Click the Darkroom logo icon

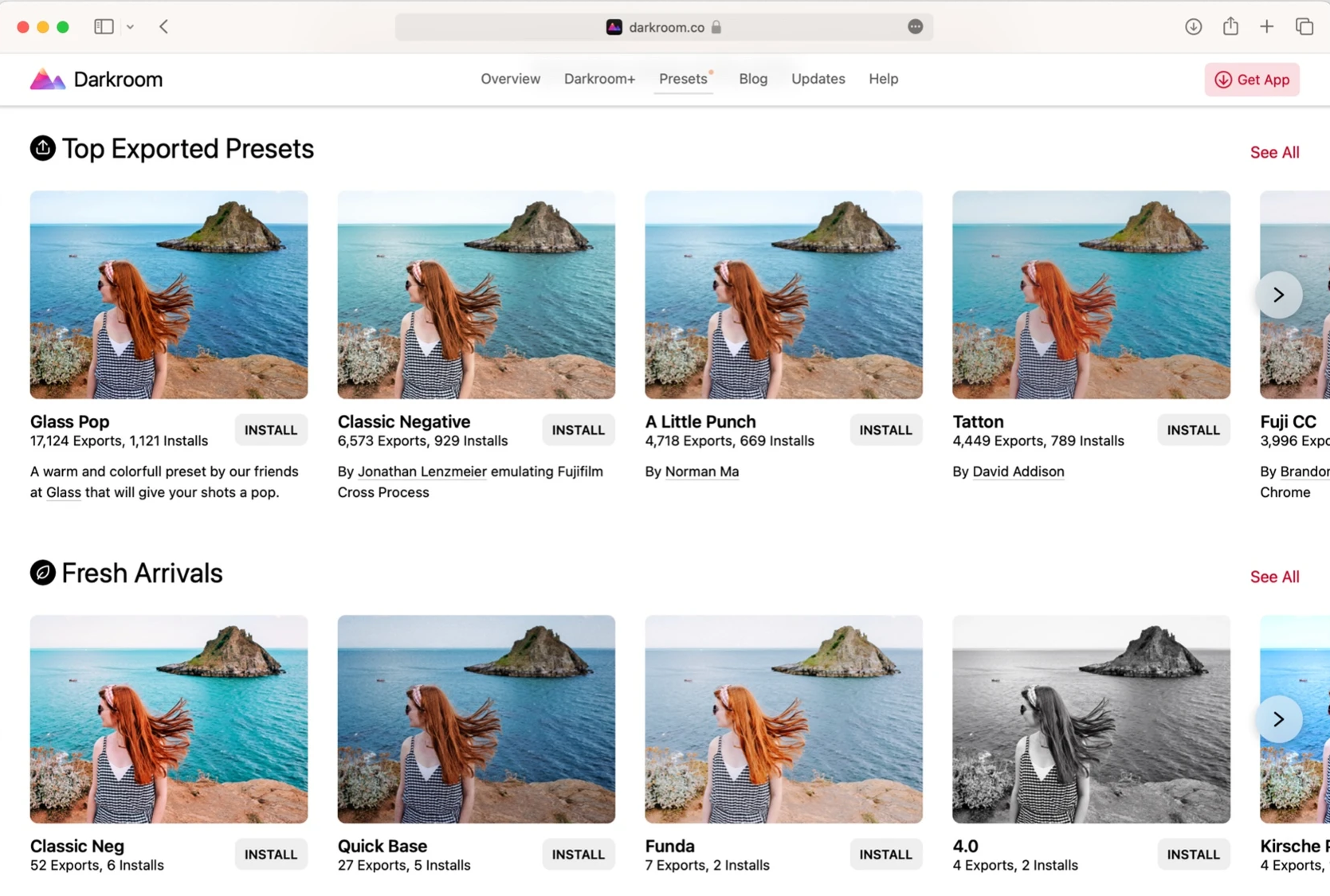(47, 79)
